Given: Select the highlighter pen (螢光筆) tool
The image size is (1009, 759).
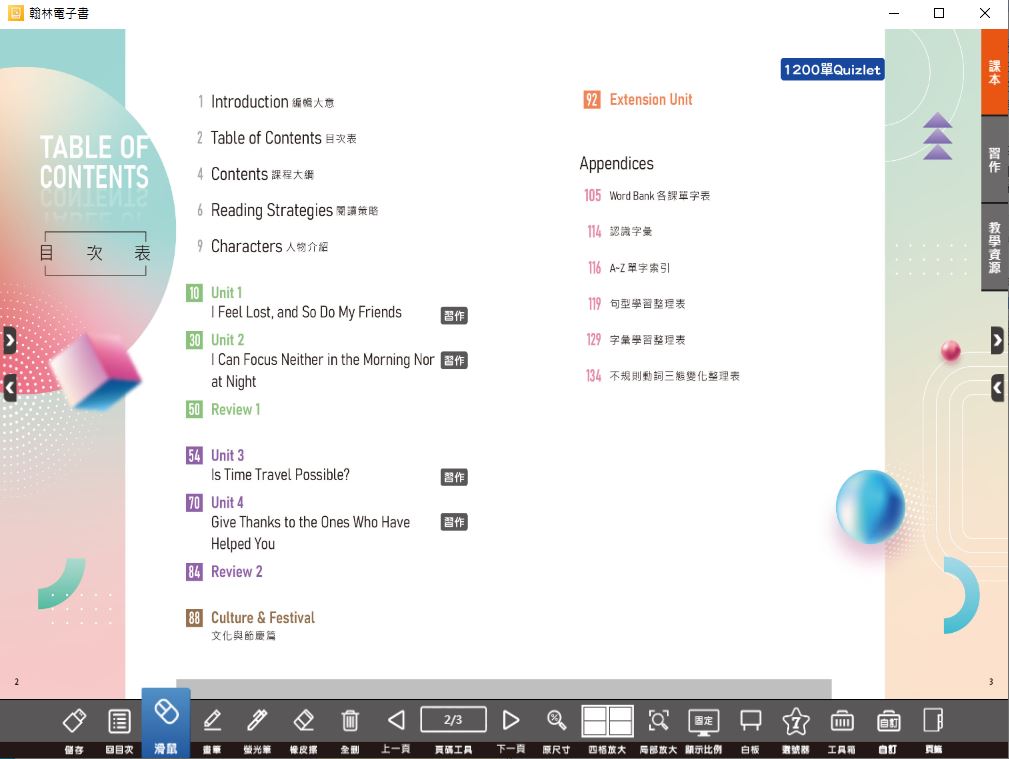Looking at the screenshot, I should (258, 721).
